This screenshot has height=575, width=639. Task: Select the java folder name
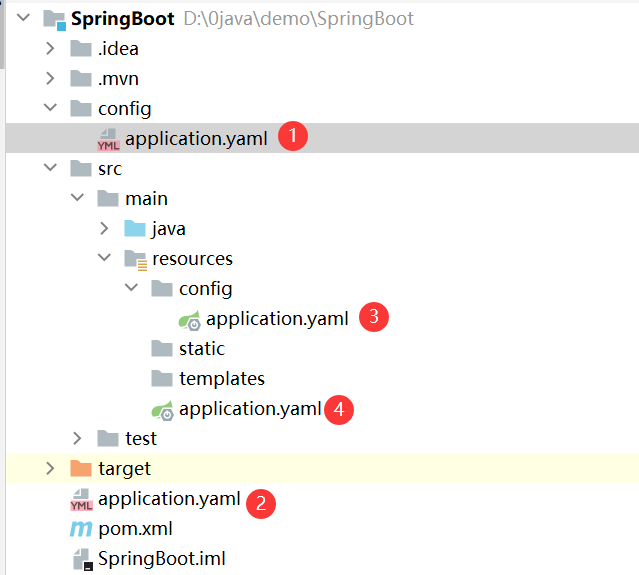(x=169, y=229)
